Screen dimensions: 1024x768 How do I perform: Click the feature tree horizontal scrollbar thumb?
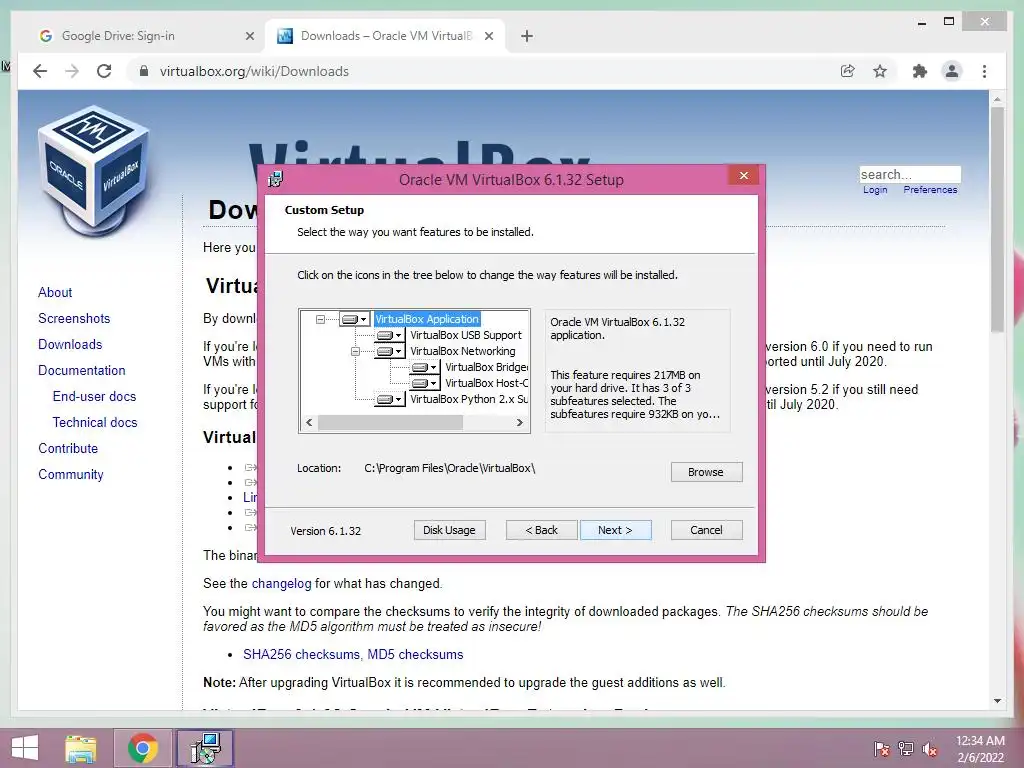tap(390, 423)
